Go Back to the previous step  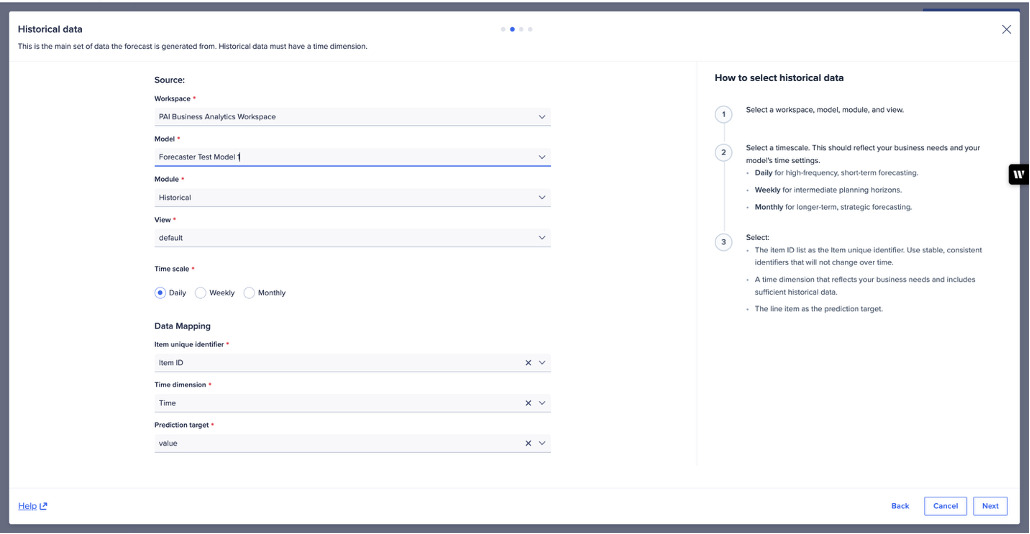point(900,506)
